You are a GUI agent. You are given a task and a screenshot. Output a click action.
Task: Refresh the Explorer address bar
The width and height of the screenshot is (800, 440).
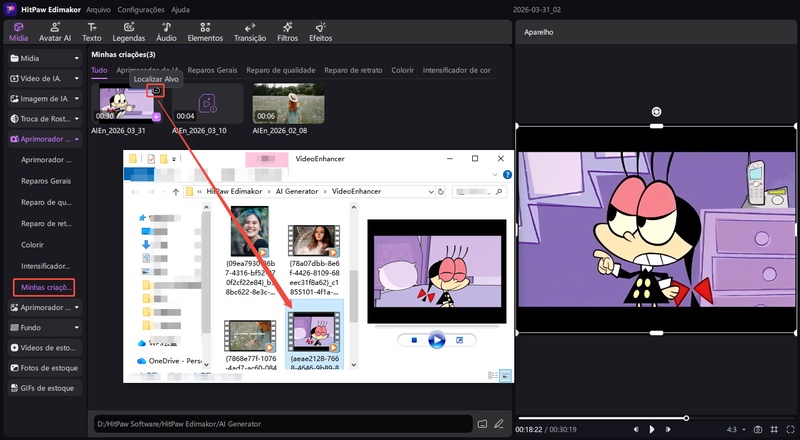pos(441,191)
